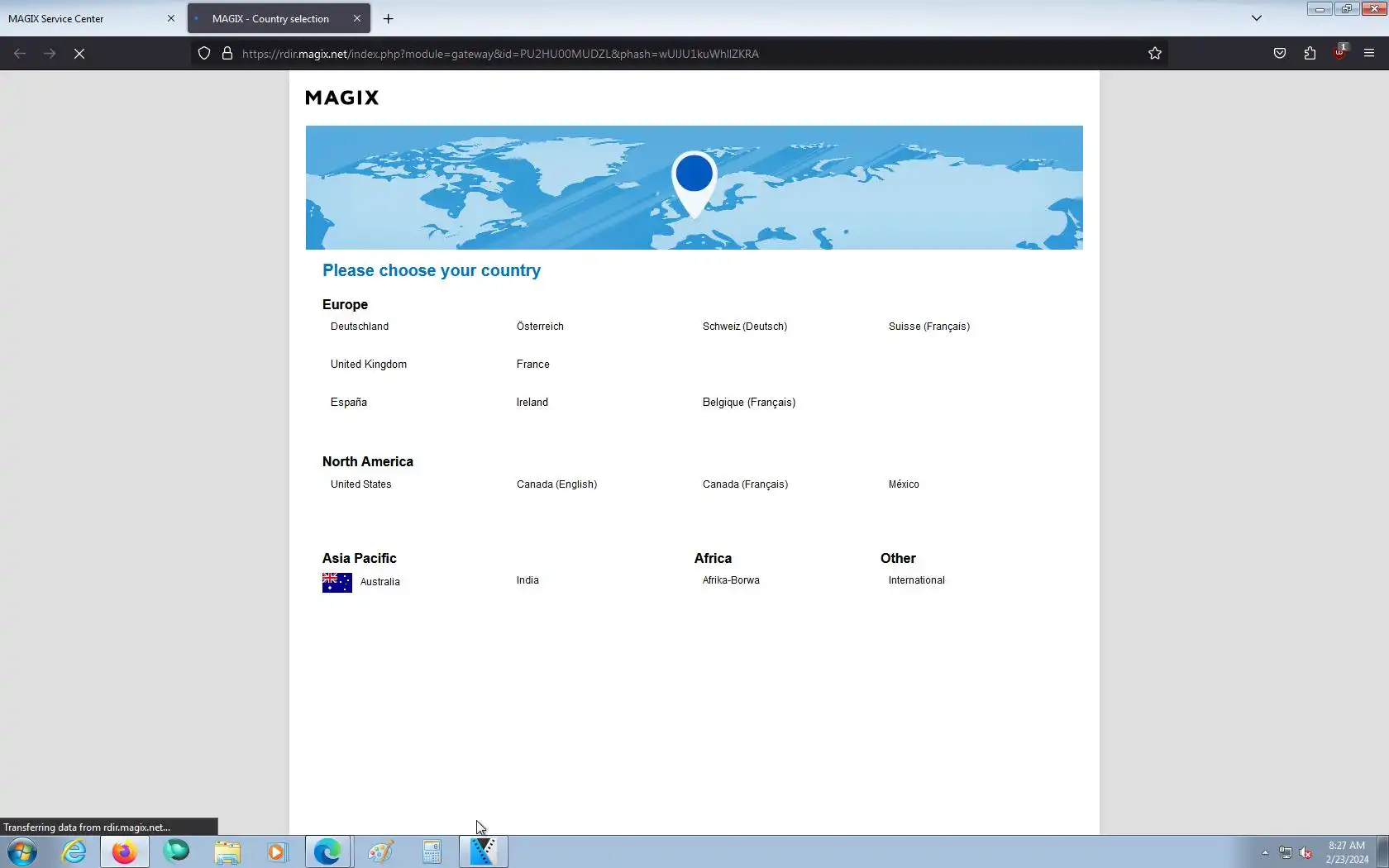Screen dimensions: 1389x868
Task: Expand the list all tabs dropdown
Action: coord(1257,18)
